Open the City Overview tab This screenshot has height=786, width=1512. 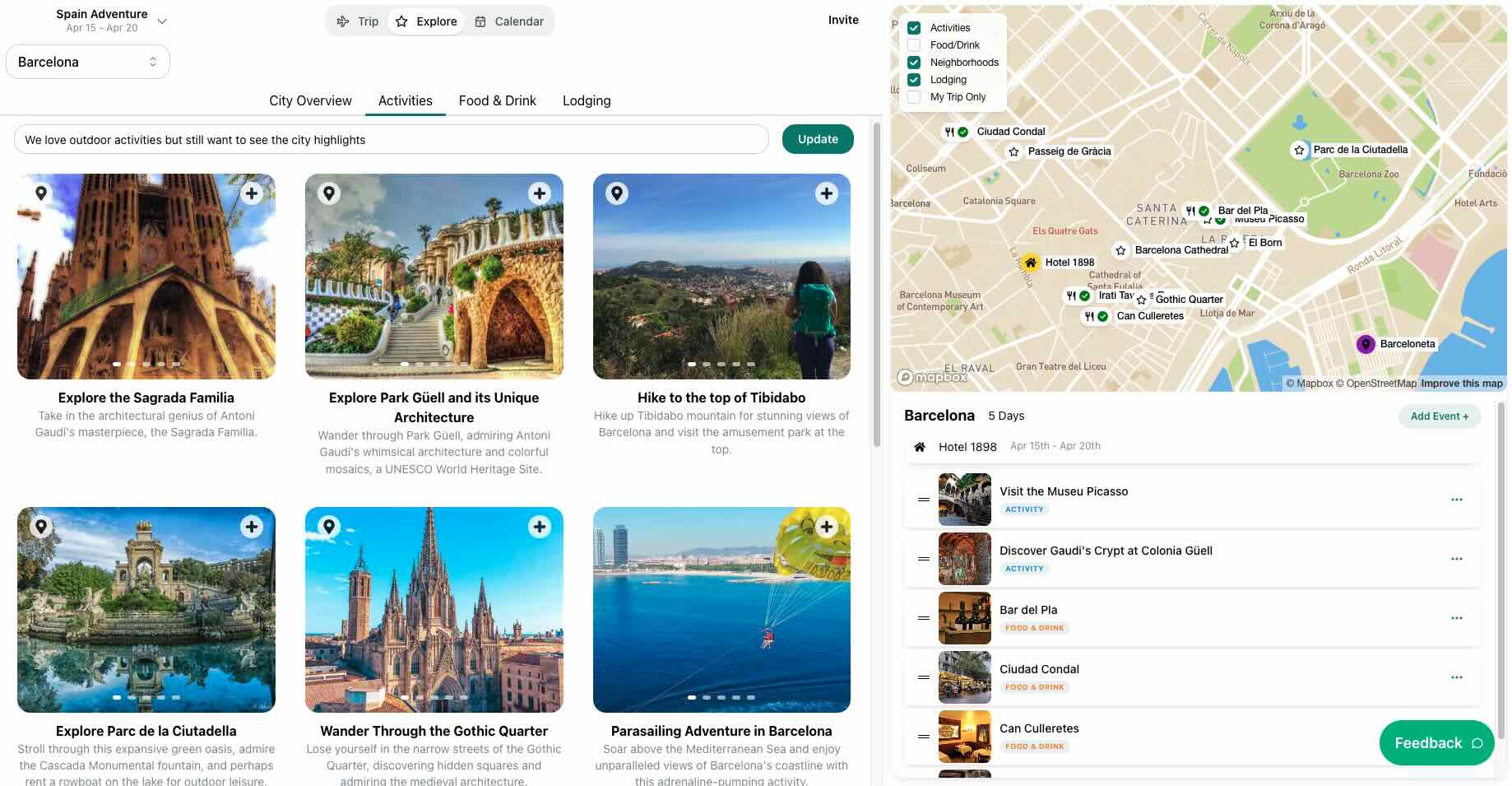click(310, 100)
